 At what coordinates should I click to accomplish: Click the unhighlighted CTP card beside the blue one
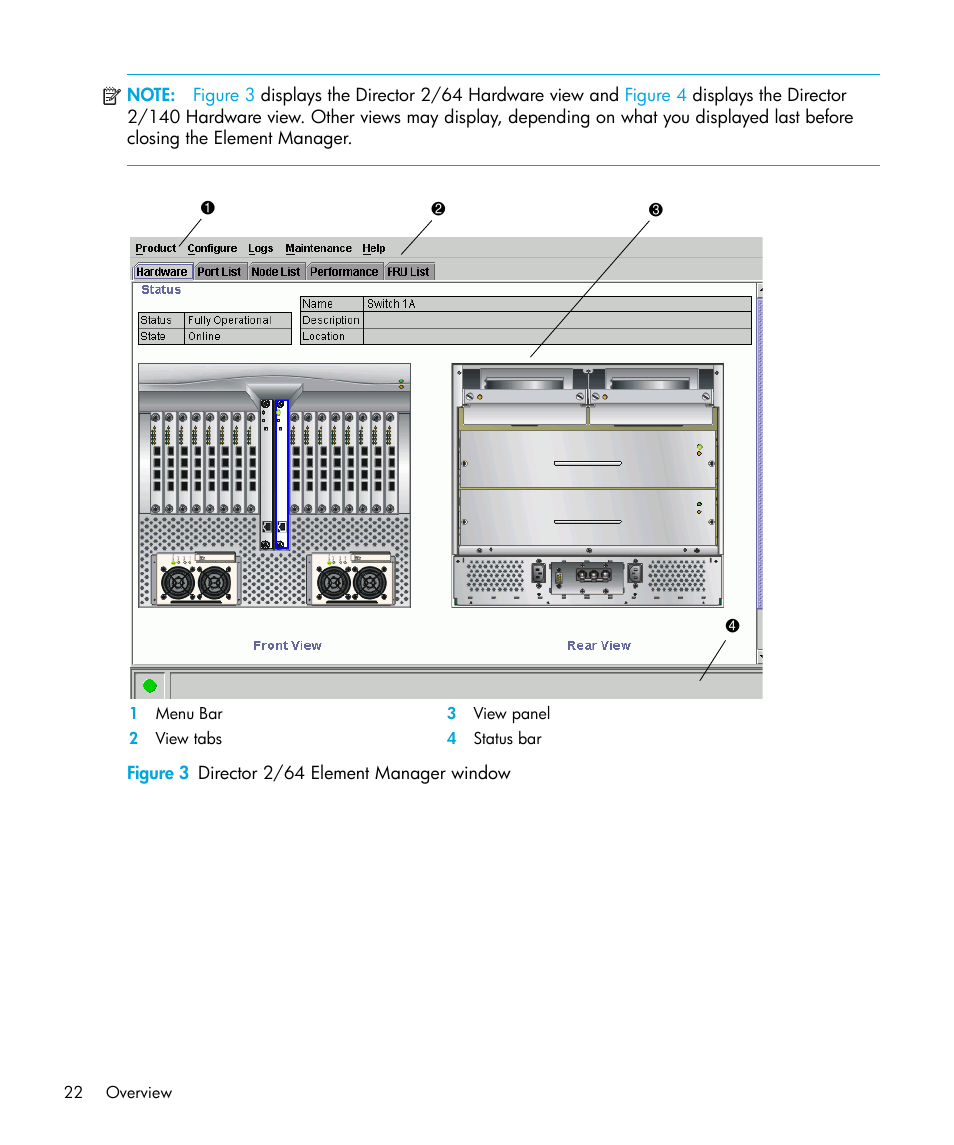coord(266,474)
